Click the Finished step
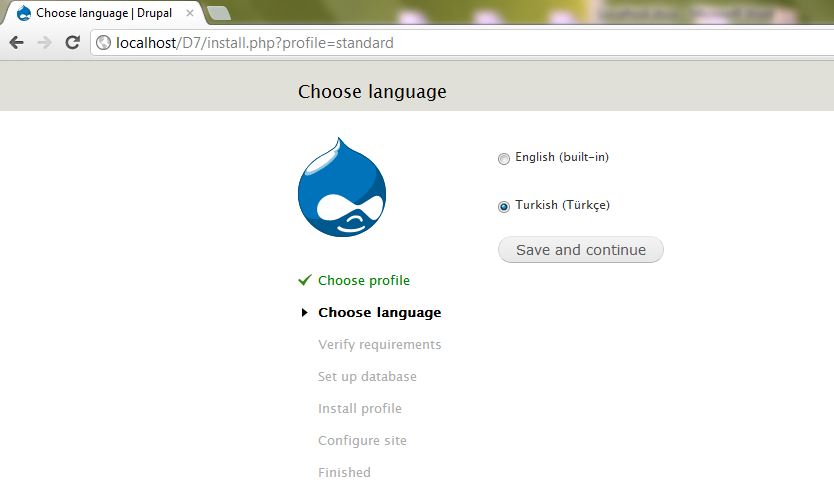The height and width of the screenshot is (500, 834). pyautogui.click(x=344, y=472)
